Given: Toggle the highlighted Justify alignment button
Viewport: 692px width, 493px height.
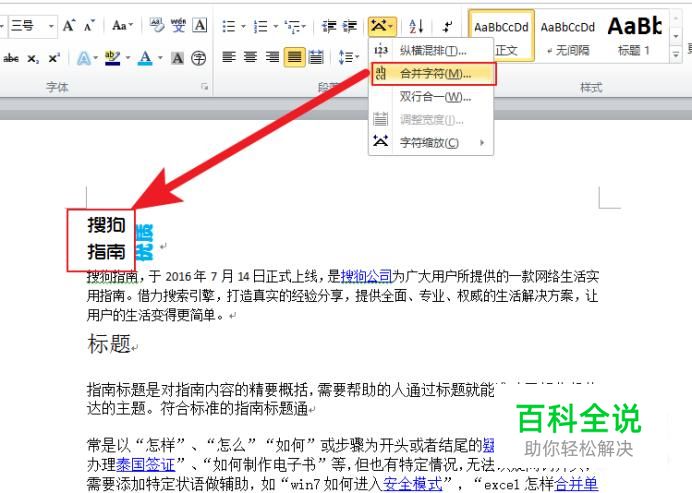Looking at the screenshot, I should (x=294, y=57).
